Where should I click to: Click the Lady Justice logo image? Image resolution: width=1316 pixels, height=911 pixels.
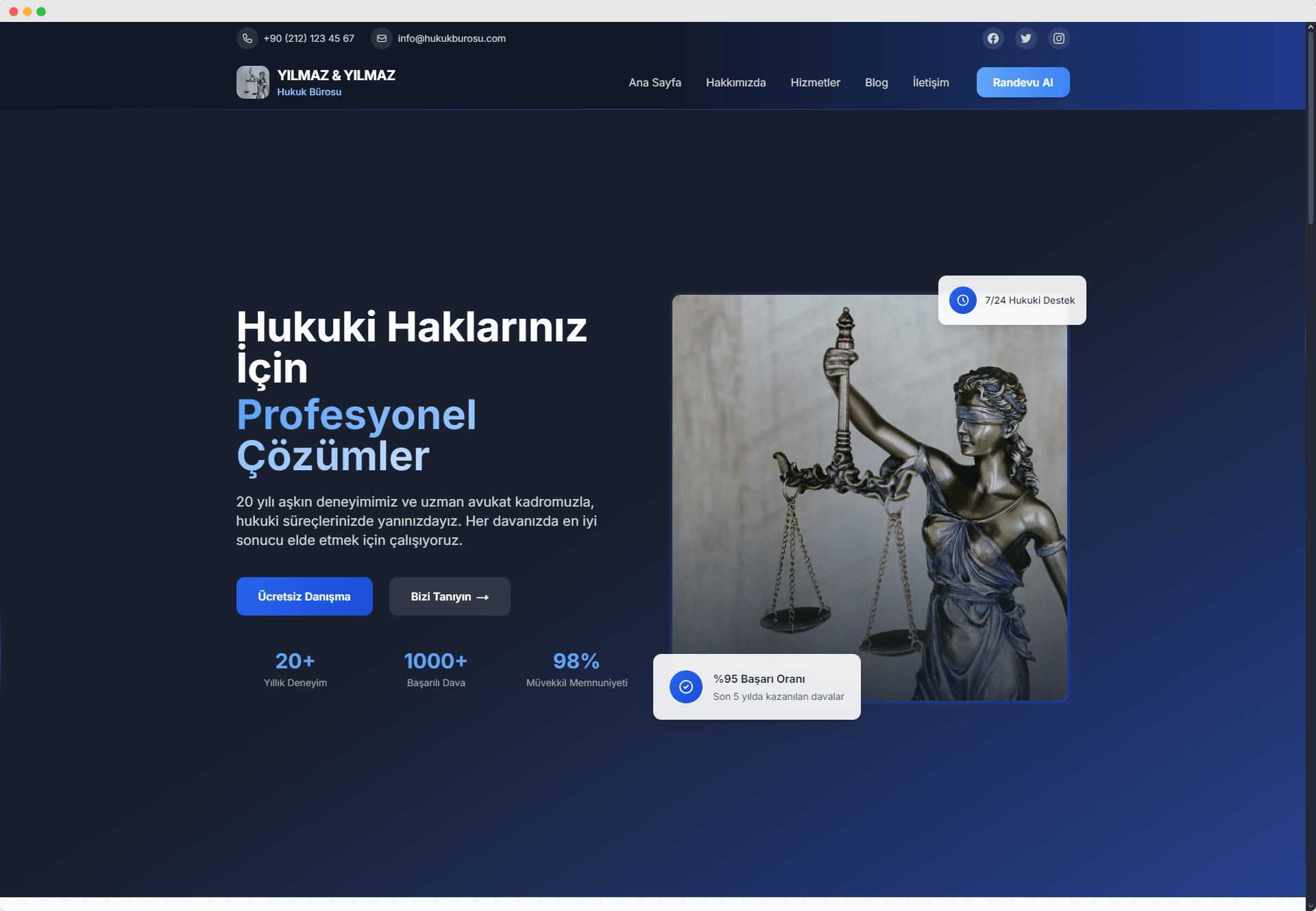[x=253, y=82]
